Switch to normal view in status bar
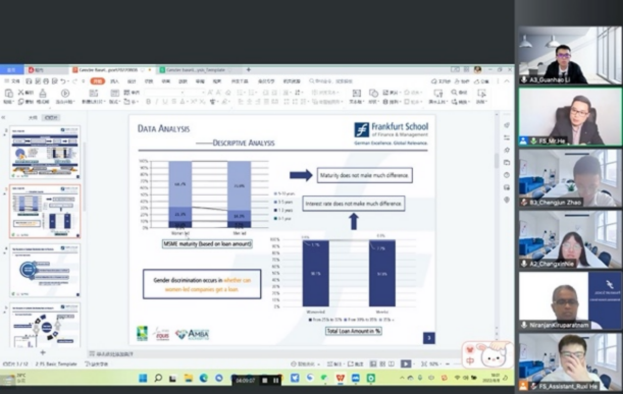 point(373,364)
